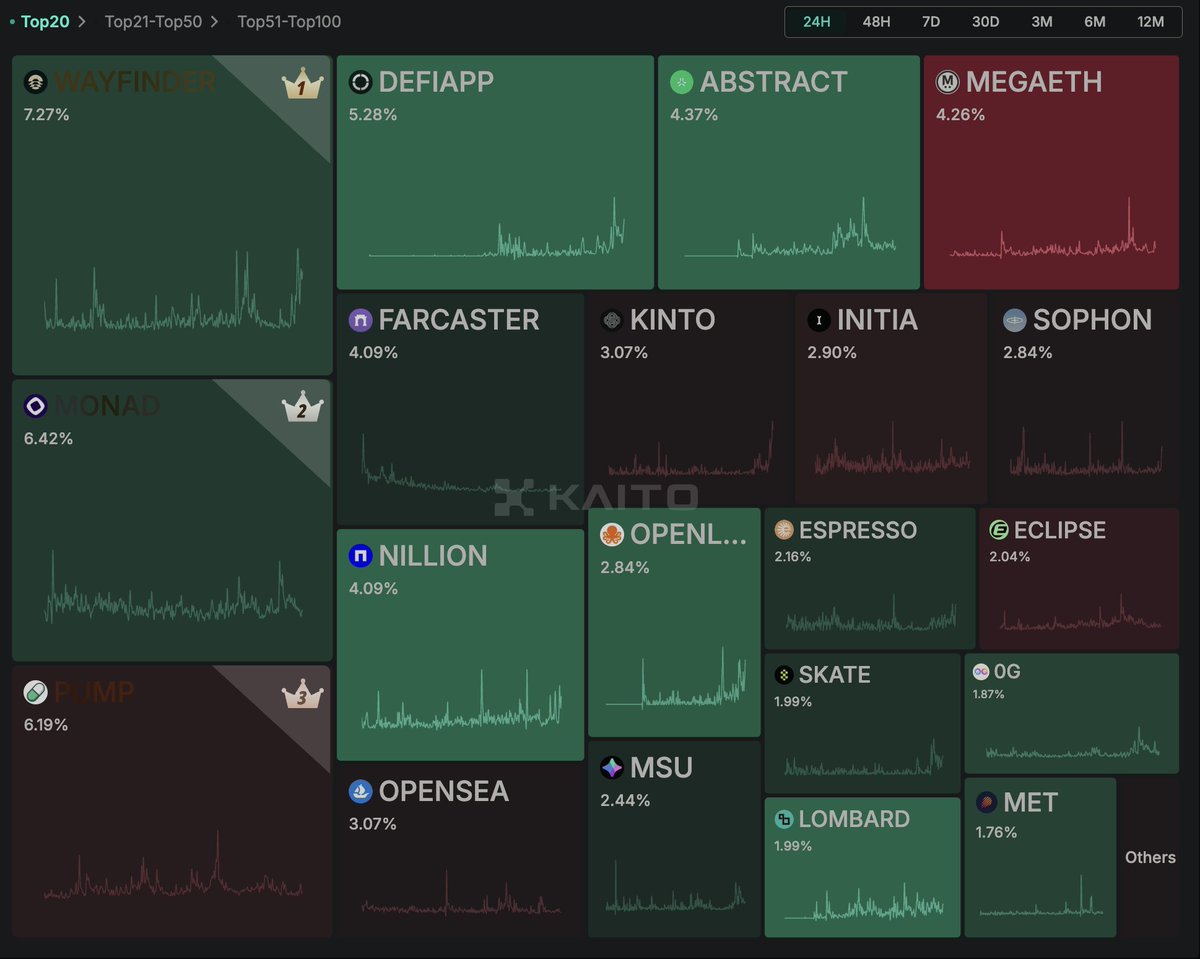The height and width of the screenshot is (959, 1200).
Task: Click the Pump 6.19% value
Action: (46, 724)
